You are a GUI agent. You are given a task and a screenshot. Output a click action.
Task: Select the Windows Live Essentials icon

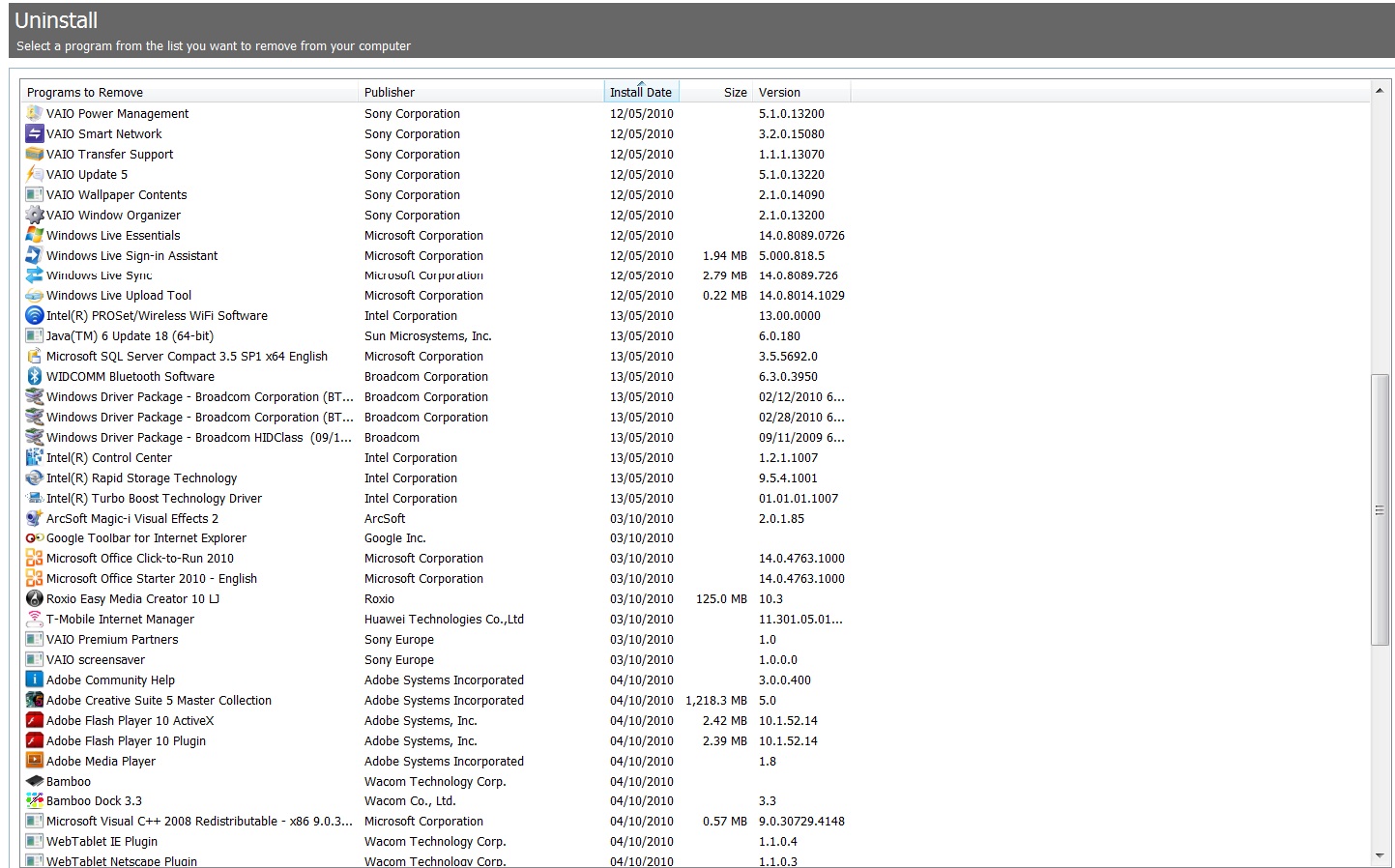click(x=34, y=235)
